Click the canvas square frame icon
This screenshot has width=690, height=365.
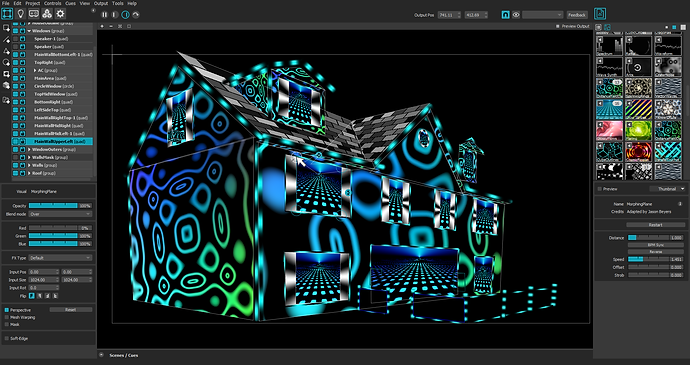(128, 26)
